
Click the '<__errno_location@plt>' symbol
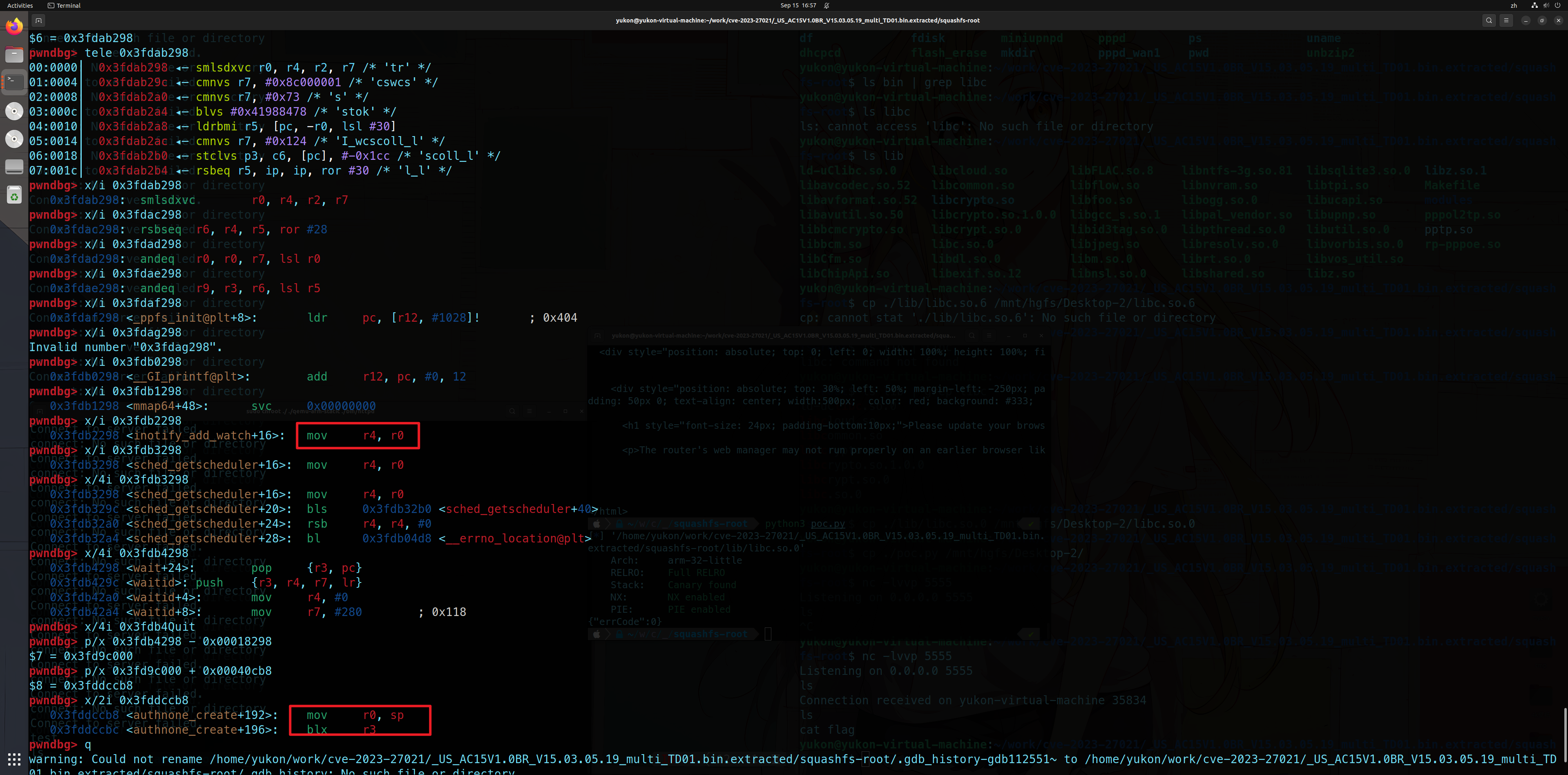(515, 538)
